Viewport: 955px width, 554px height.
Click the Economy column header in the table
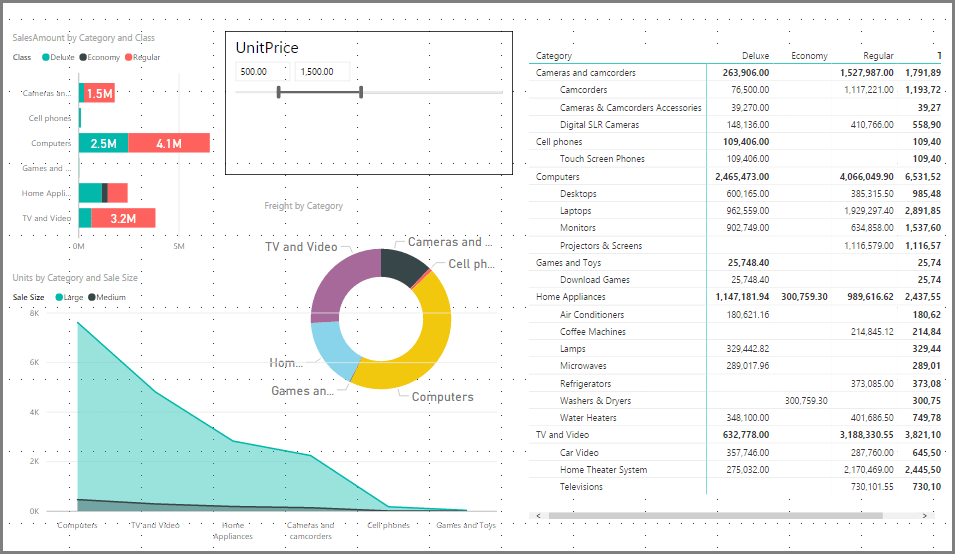point(809,55)
